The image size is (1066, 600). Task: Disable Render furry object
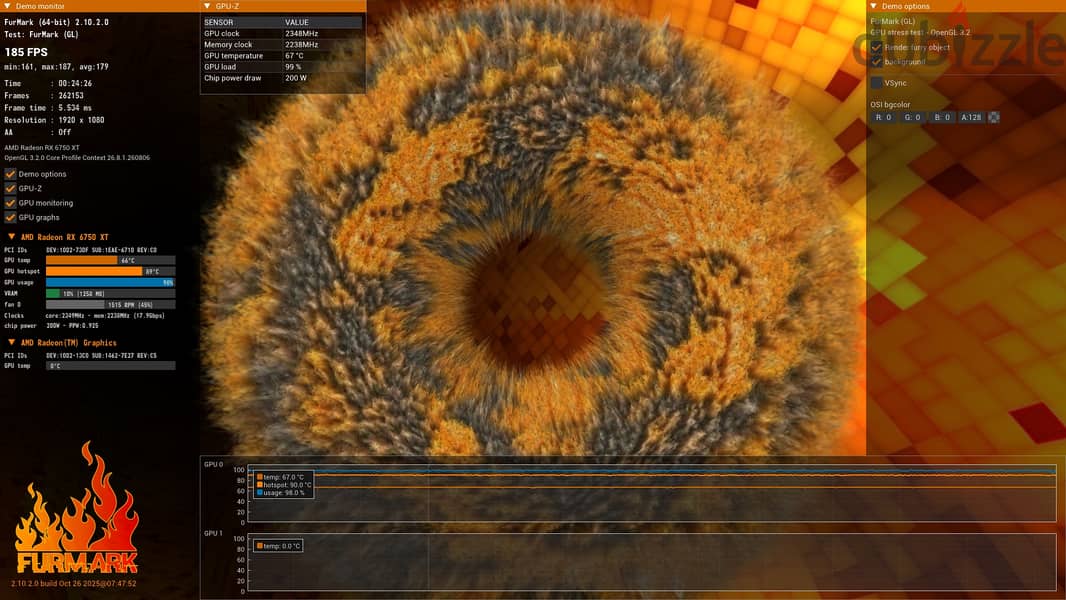(876, 48)
